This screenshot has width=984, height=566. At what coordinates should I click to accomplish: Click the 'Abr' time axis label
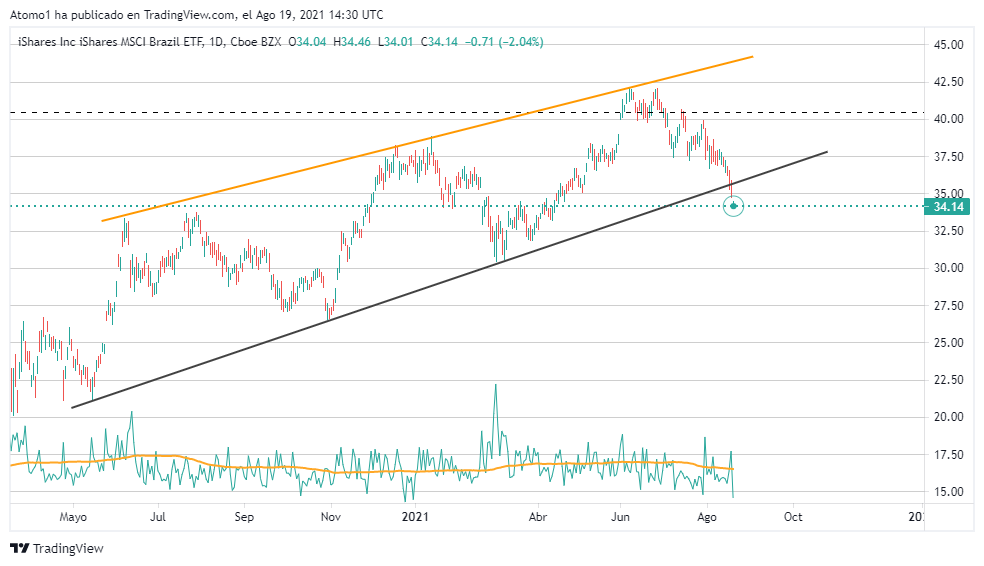[538, 517]
